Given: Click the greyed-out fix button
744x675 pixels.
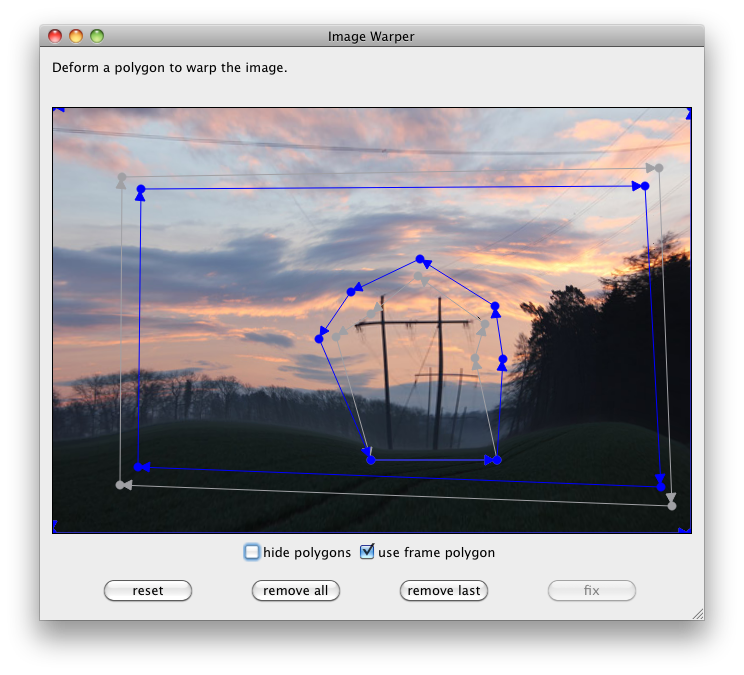Looking at the screenshot, I should pos(592,591).
